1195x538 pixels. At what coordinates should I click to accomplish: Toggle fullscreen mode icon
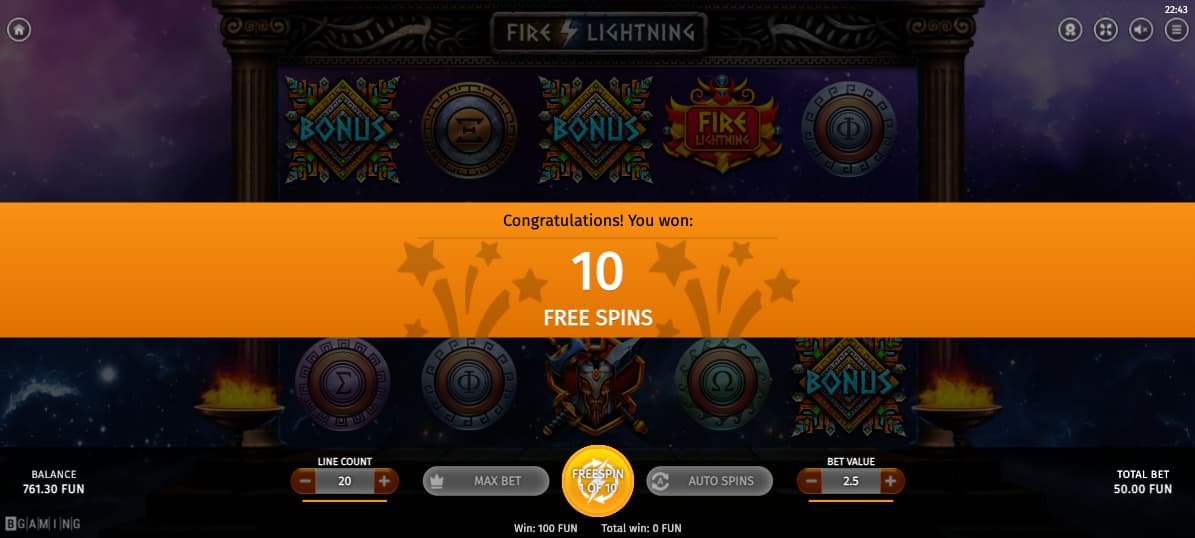(1106, 30)
